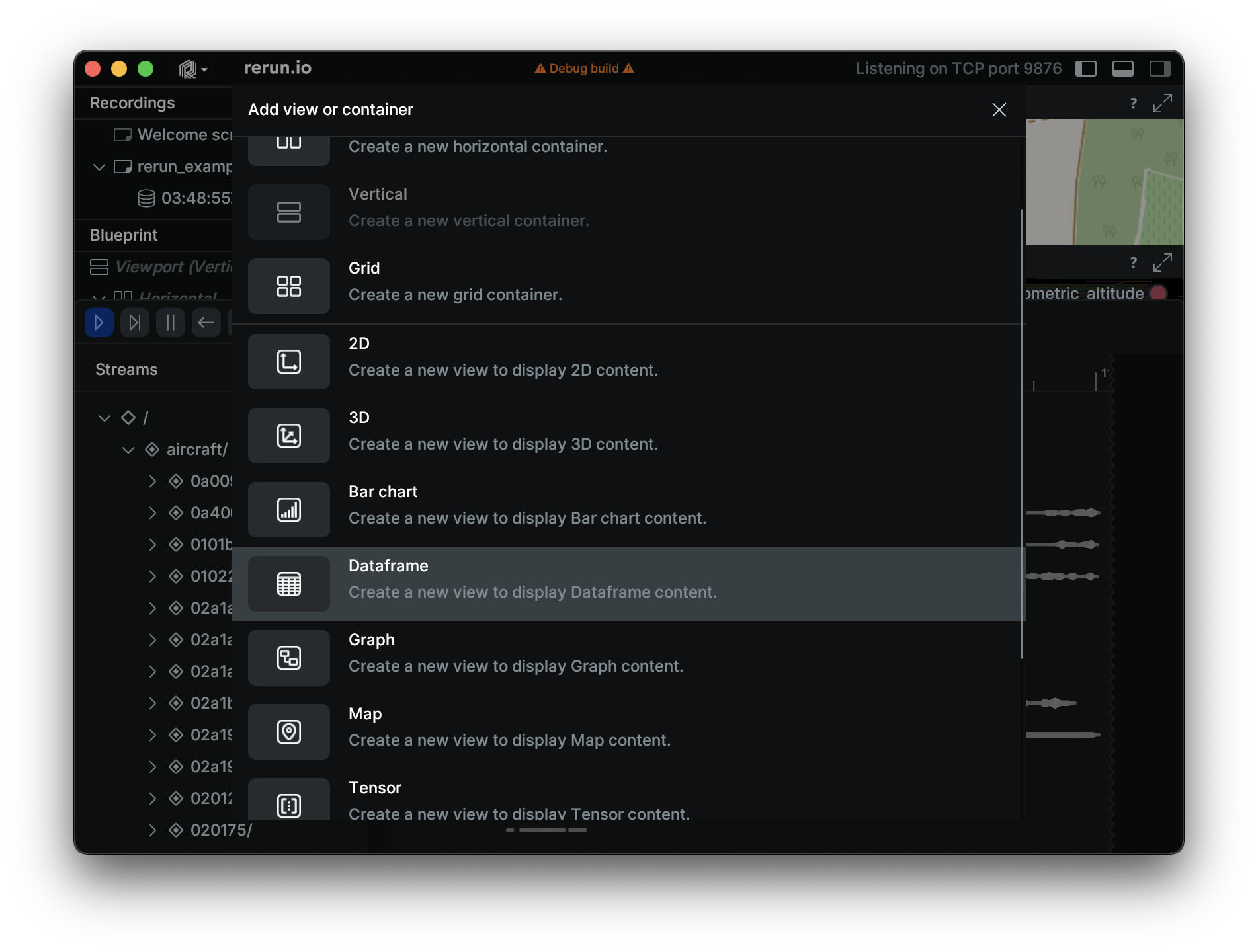This screenshot has width=1258, height=952.
Task: Add a new Bar chart view
Action: point(628,510)
